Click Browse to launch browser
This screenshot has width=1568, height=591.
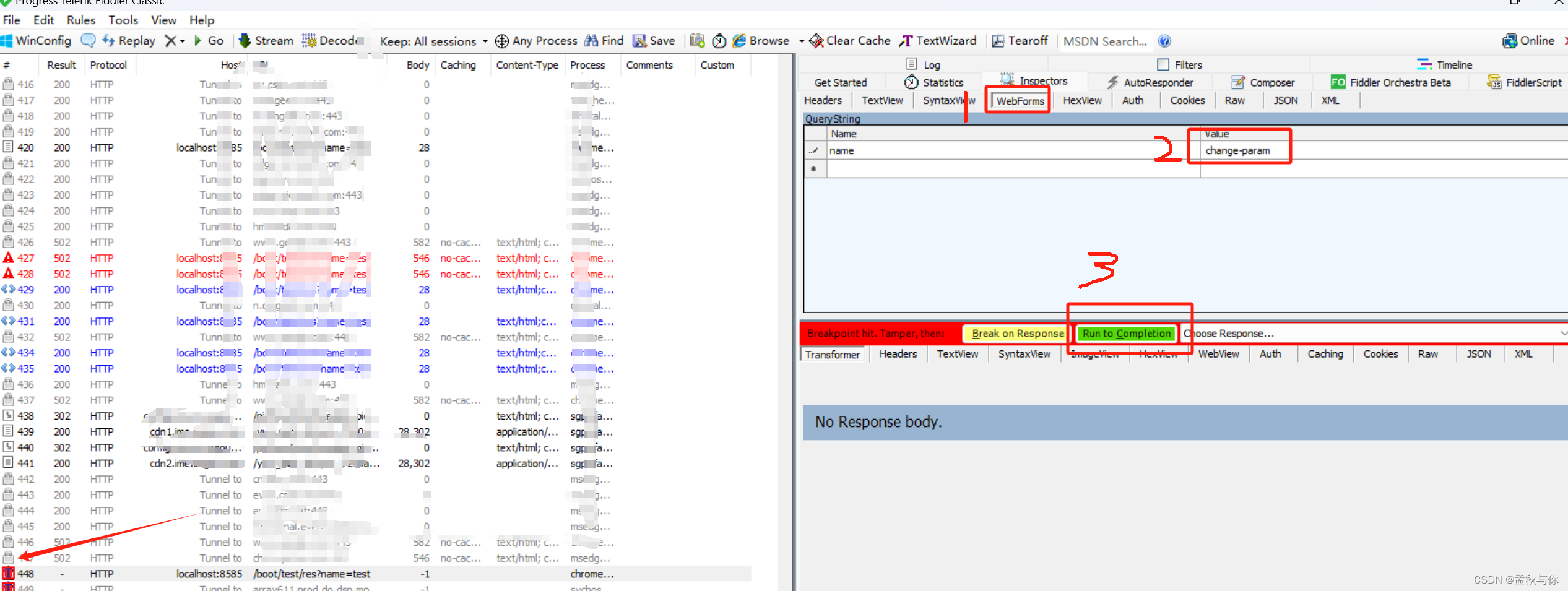click(x=761, y=41)
